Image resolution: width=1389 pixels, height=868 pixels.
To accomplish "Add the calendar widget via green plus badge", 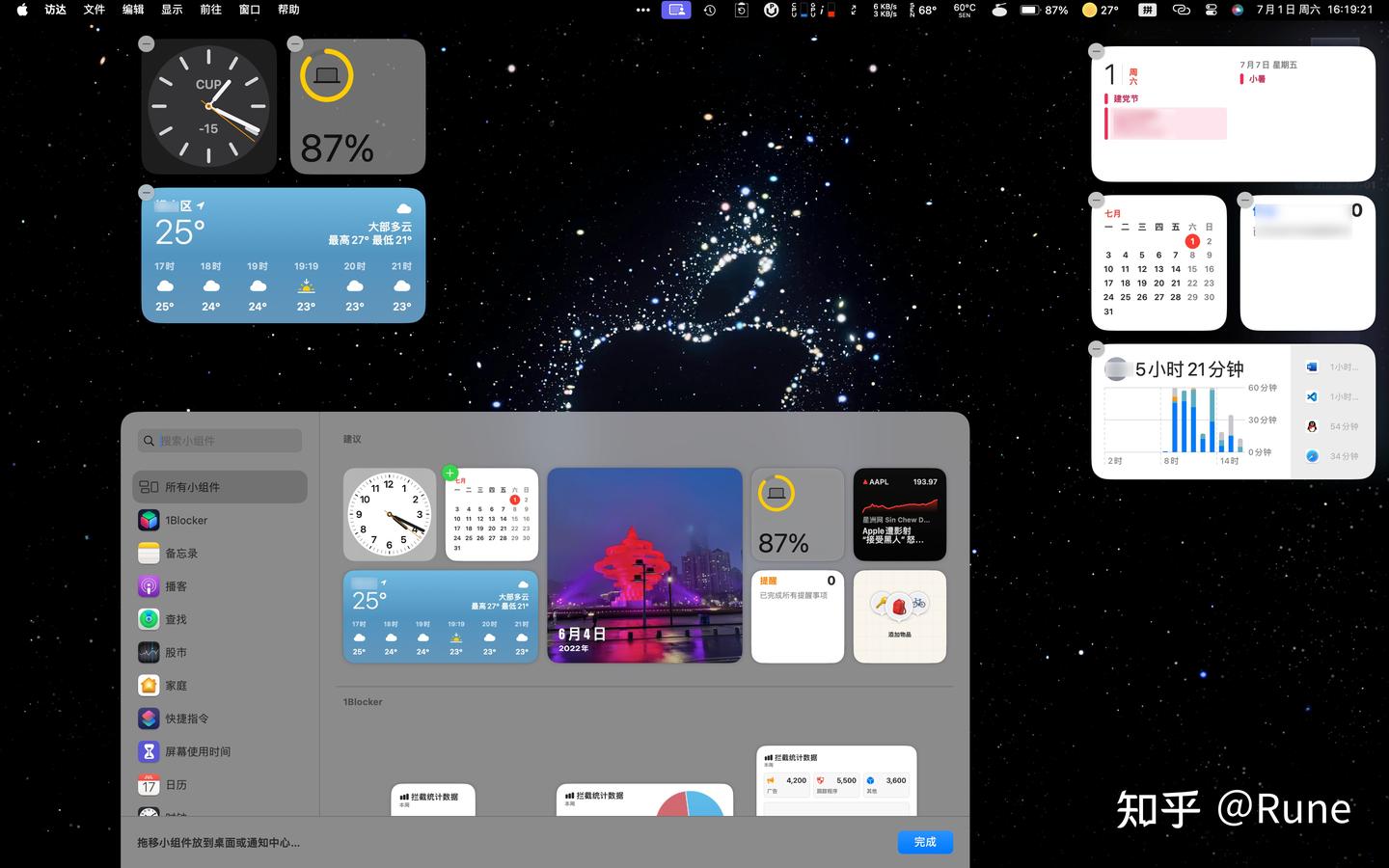I will (x=449, y=473).
